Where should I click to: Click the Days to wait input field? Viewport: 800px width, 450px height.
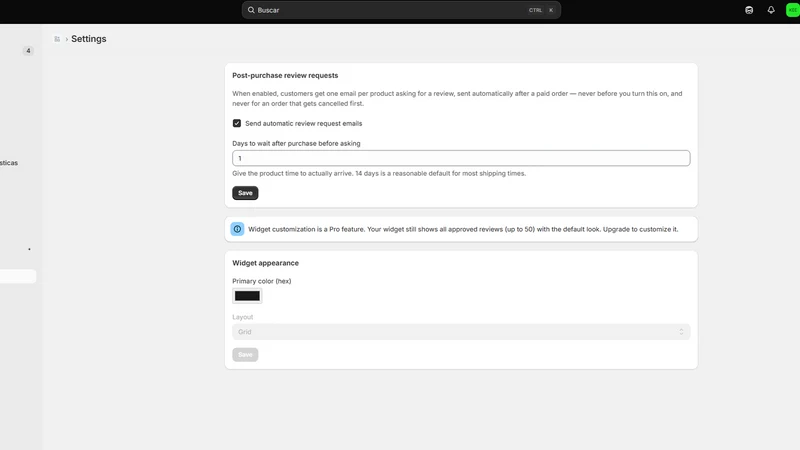[461, 158]
